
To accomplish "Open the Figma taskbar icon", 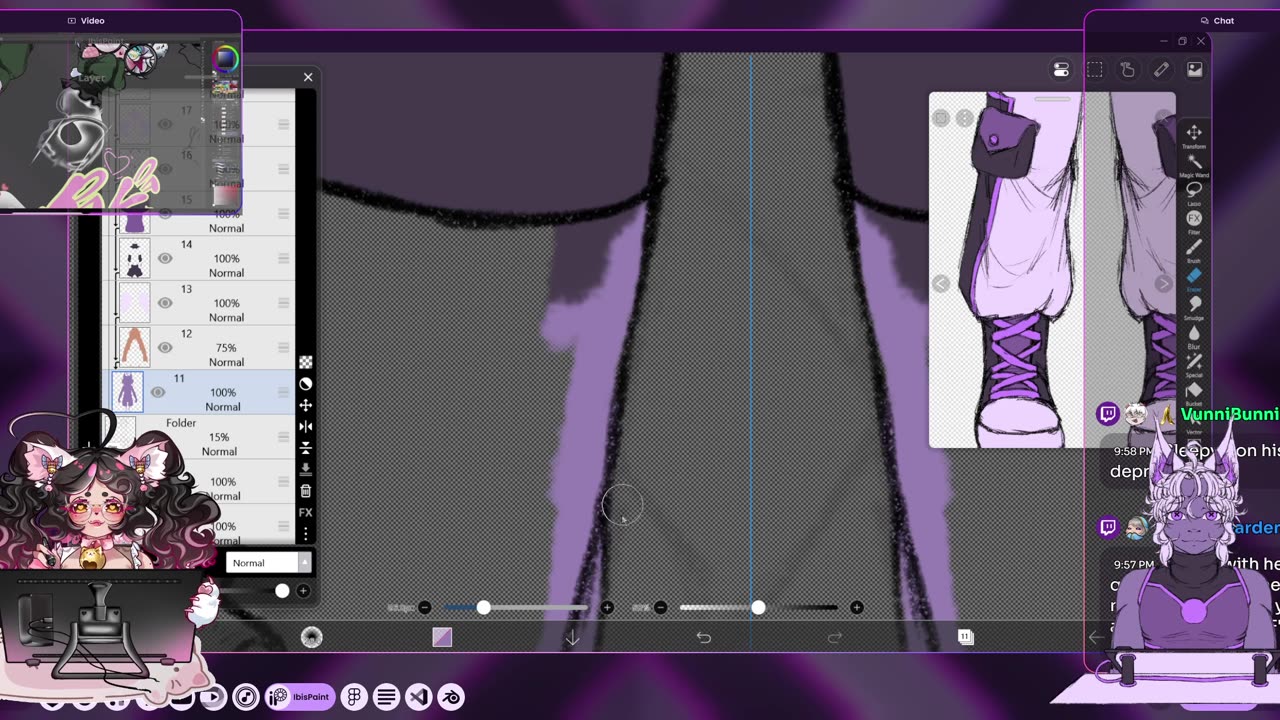I will point(354,697).
